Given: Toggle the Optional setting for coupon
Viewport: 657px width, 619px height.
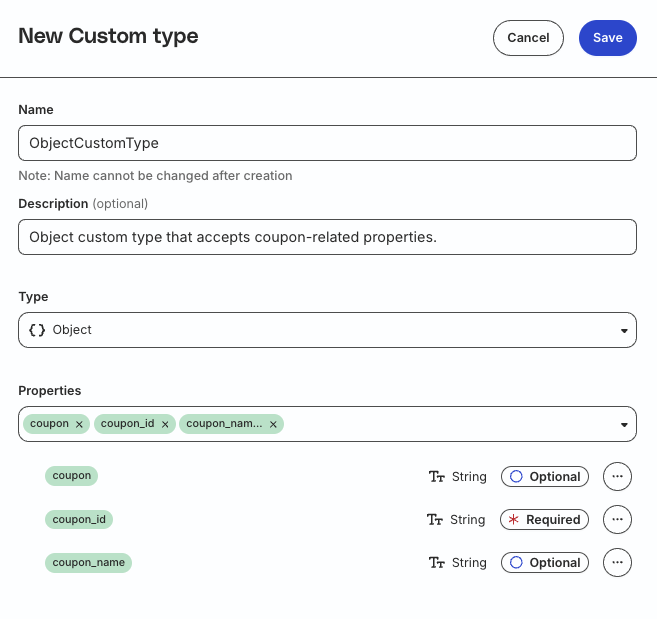Looking at the screenshot, I should tap(545, 477).
